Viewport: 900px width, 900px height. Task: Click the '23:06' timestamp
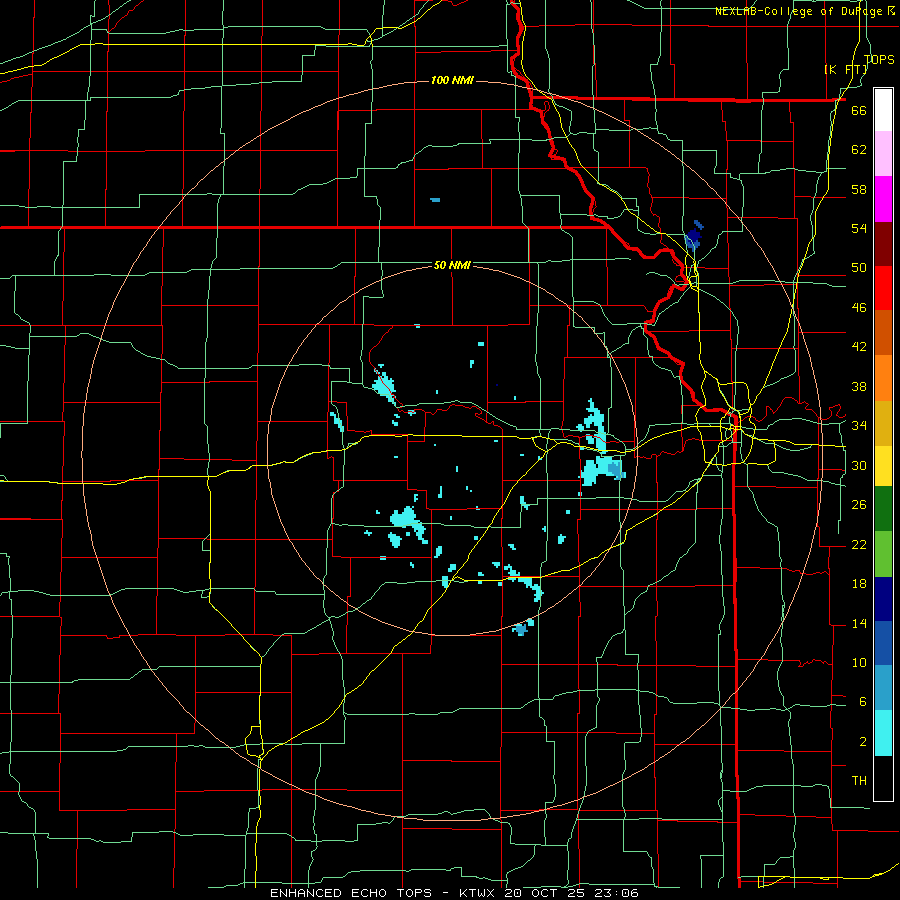[618, 893]
